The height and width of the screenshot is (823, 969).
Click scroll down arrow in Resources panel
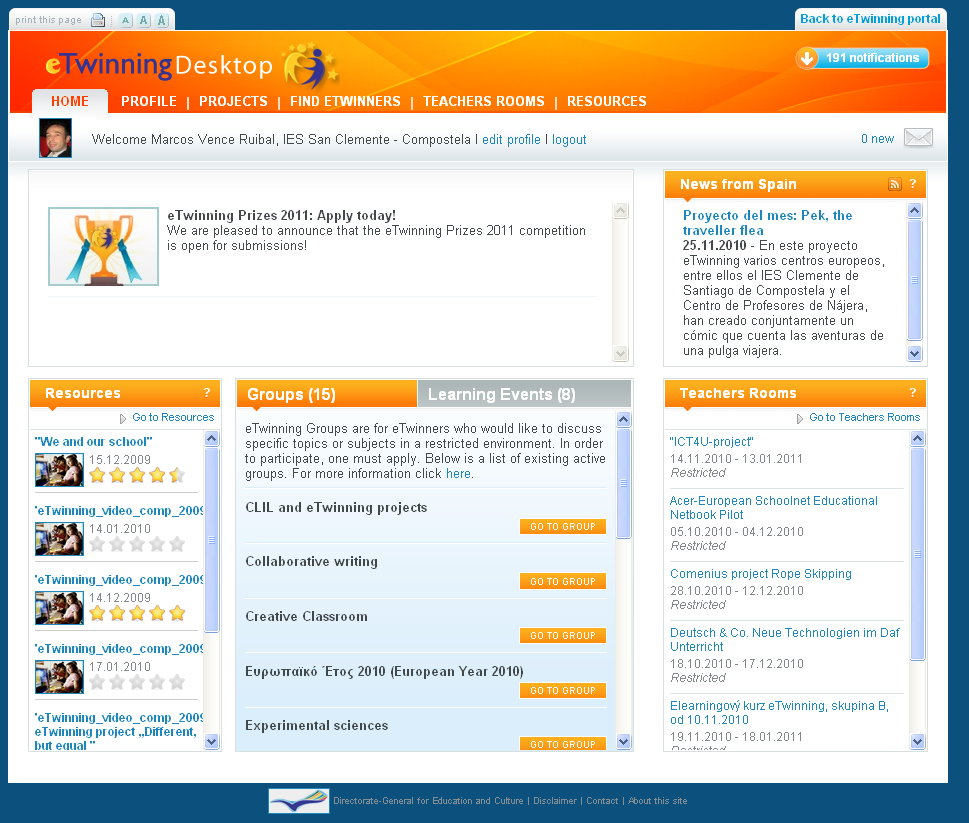coord(212,741)
